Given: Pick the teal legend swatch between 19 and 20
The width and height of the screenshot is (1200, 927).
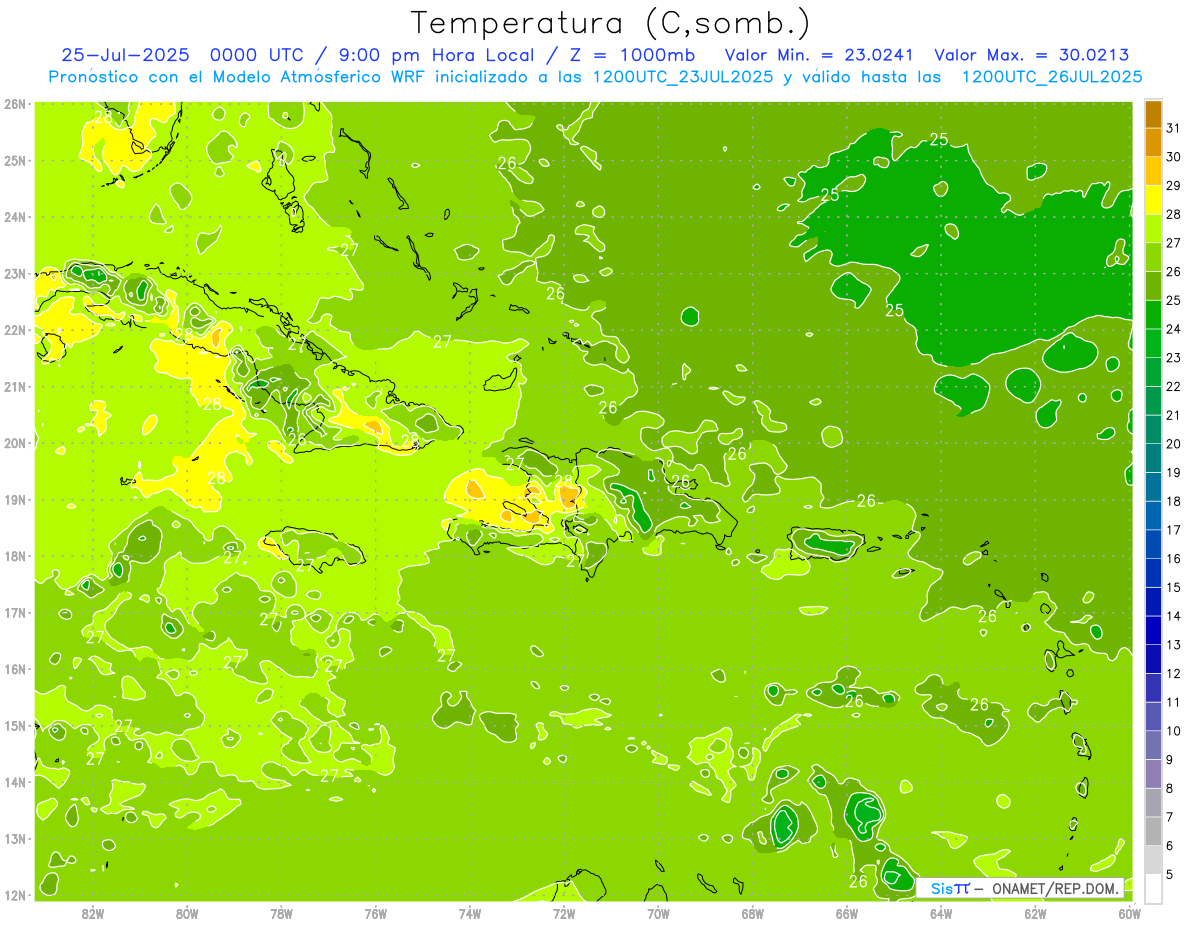Looking at the screenshot, I should [1153, 458].
